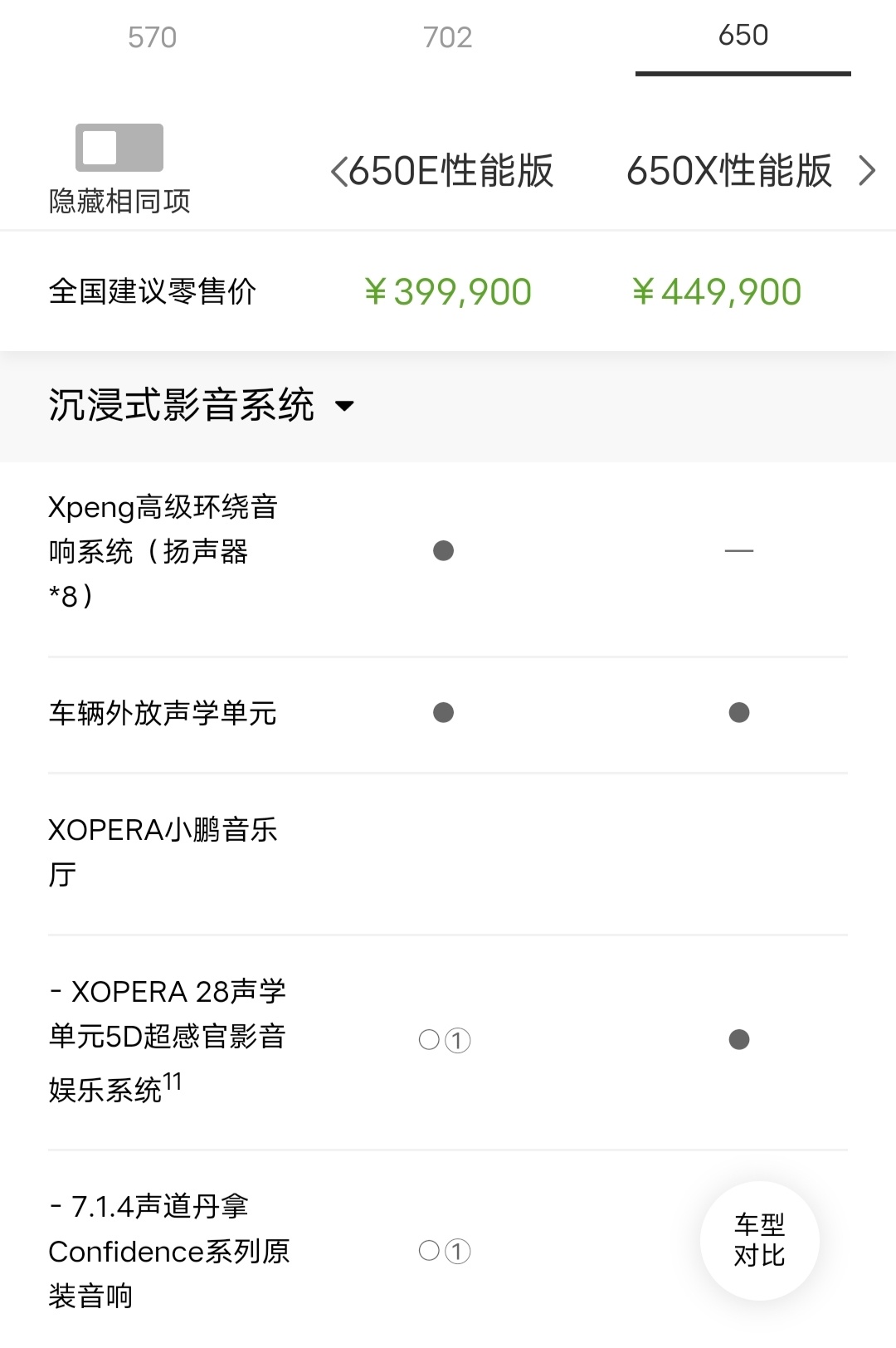896x1348 pixels.
Task: Tap the right chevron after 650X性能版
Action: click(867, 171)
